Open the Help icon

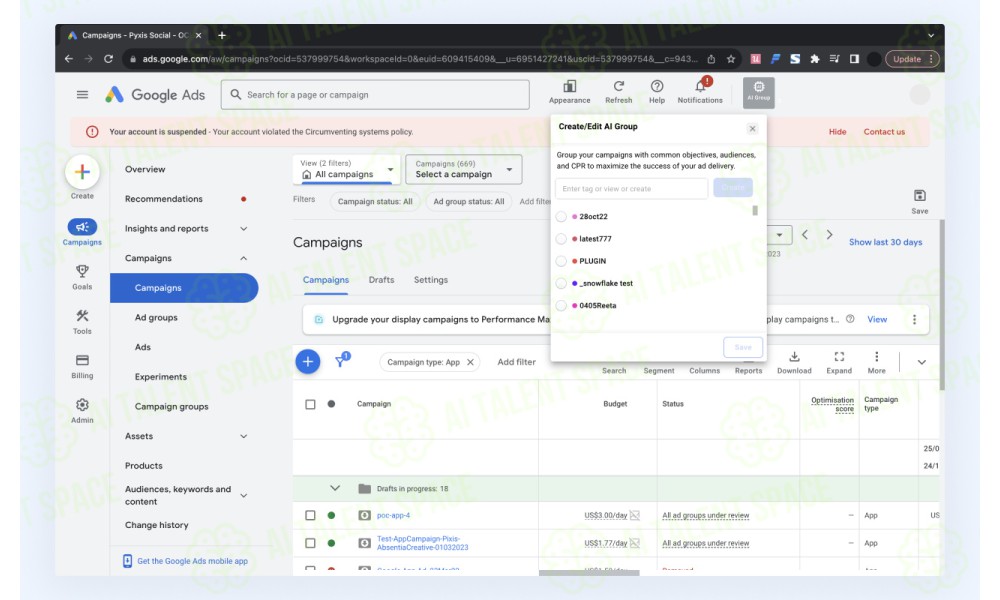(657, 87)
